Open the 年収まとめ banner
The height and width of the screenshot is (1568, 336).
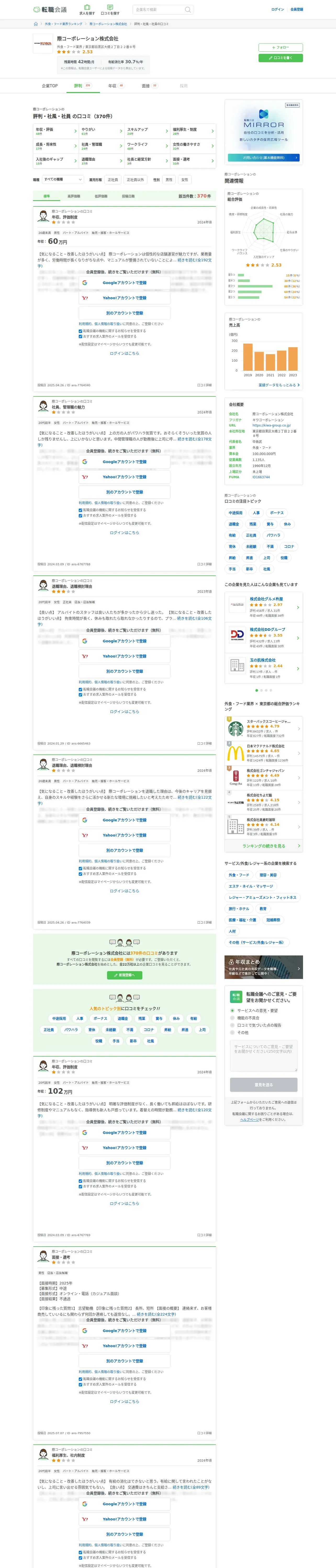(x=264, y=967)
